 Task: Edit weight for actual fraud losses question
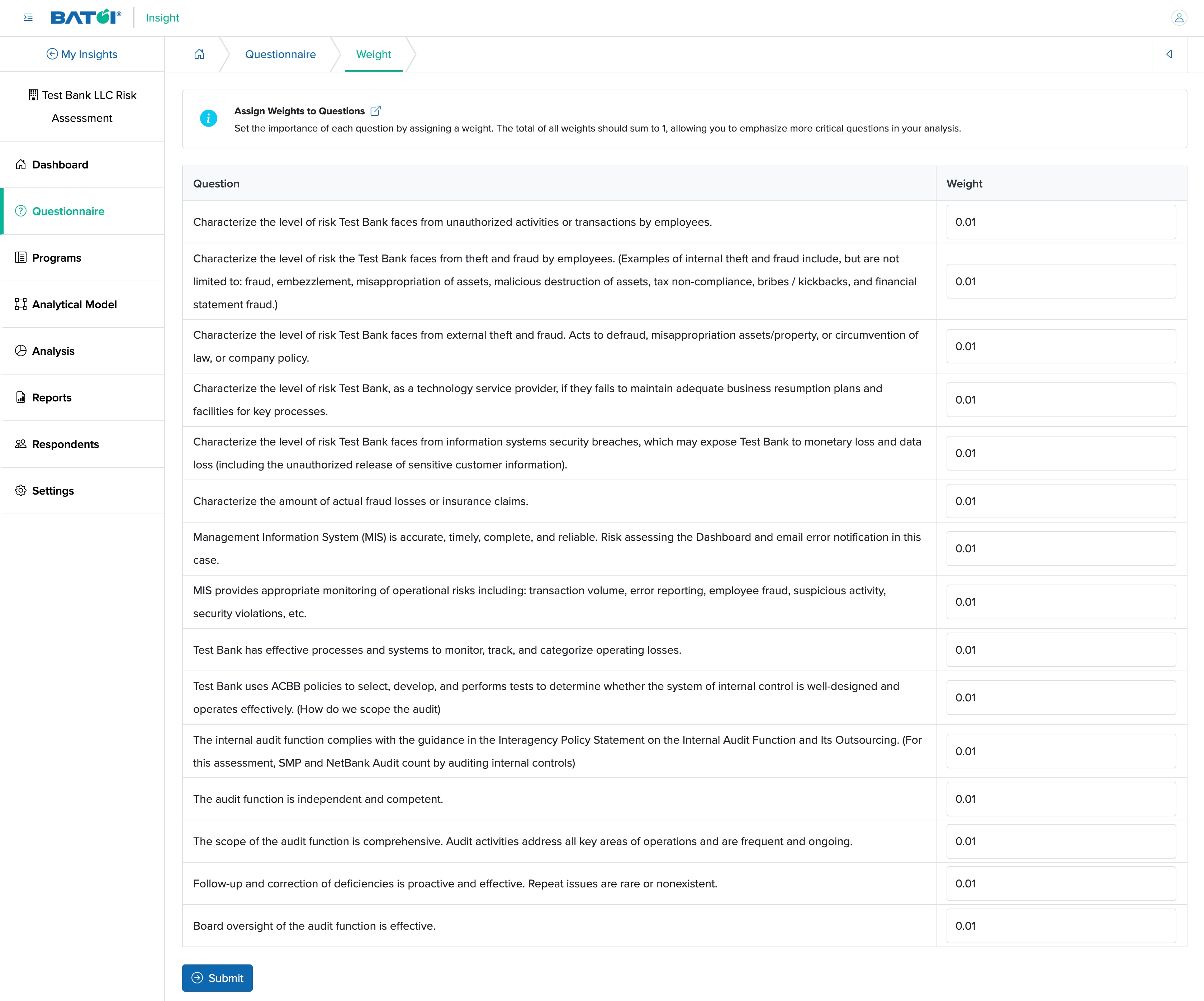[1061, 501]
